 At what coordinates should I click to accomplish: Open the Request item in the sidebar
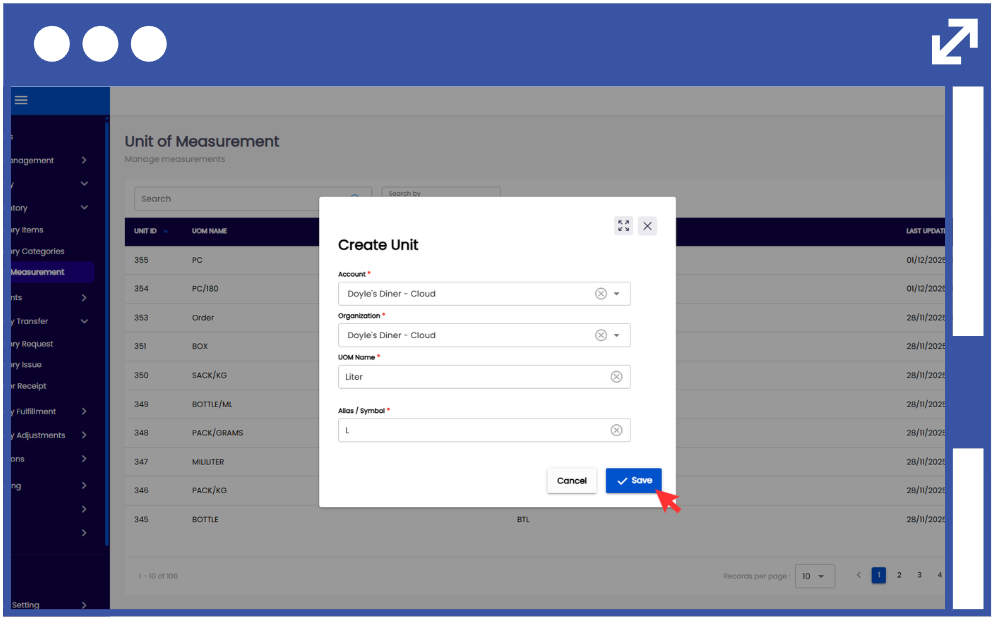[x=32, y=344]
